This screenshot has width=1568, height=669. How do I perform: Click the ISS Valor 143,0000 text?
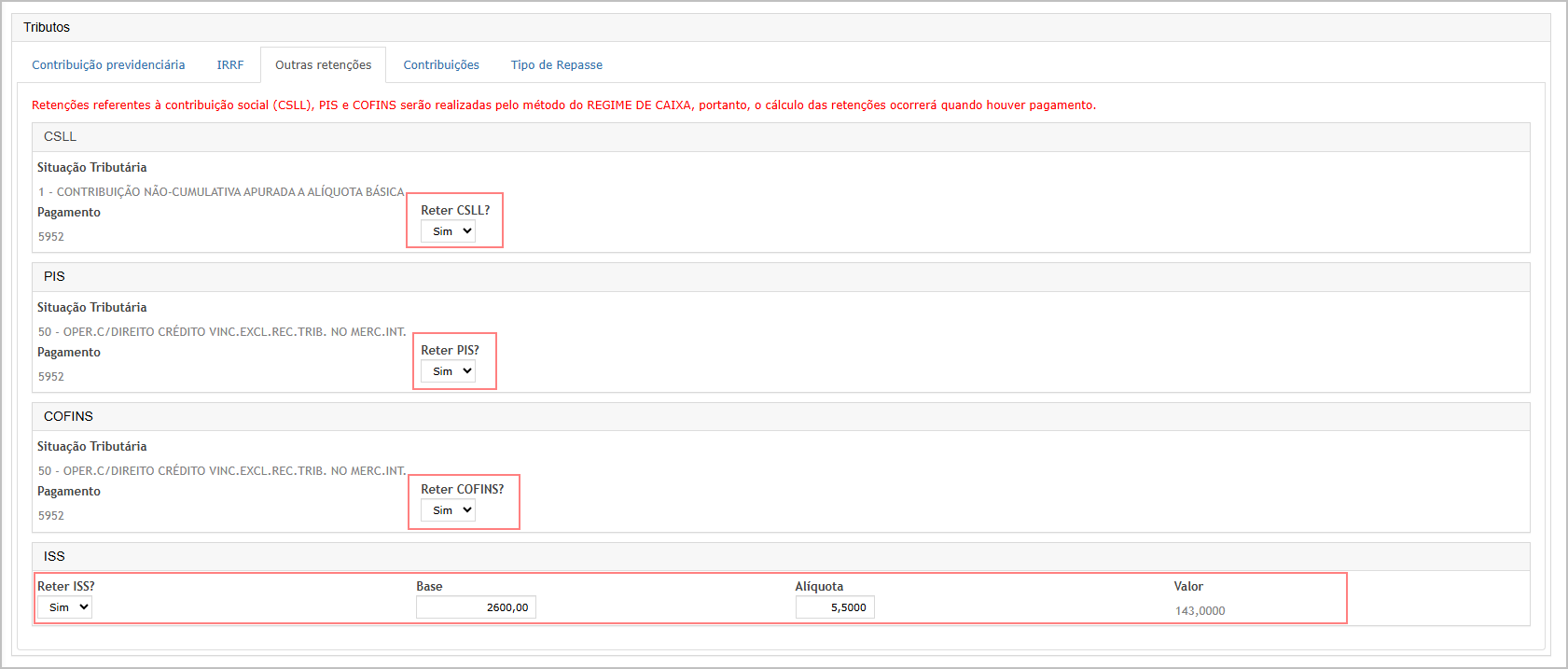pos(1200,611)
